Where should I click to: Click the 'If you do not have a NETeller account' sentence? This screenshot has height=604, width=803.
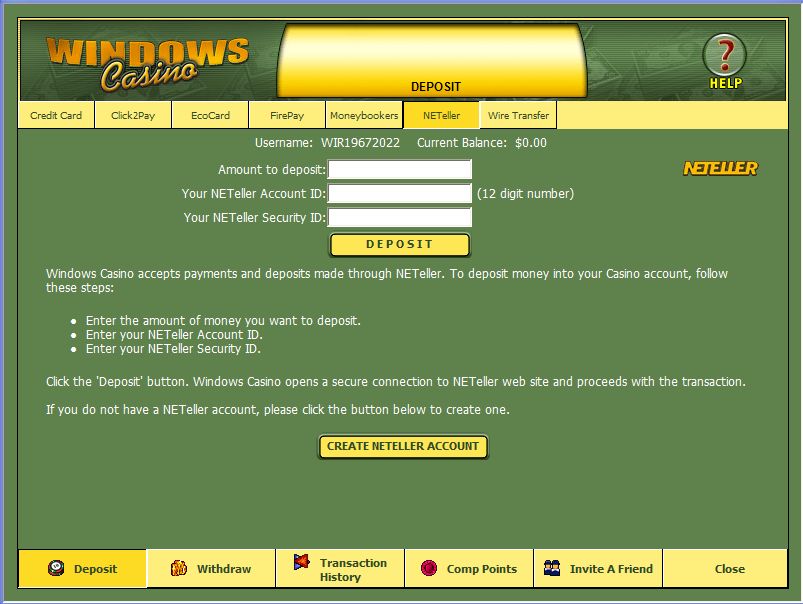click(278, 409)
